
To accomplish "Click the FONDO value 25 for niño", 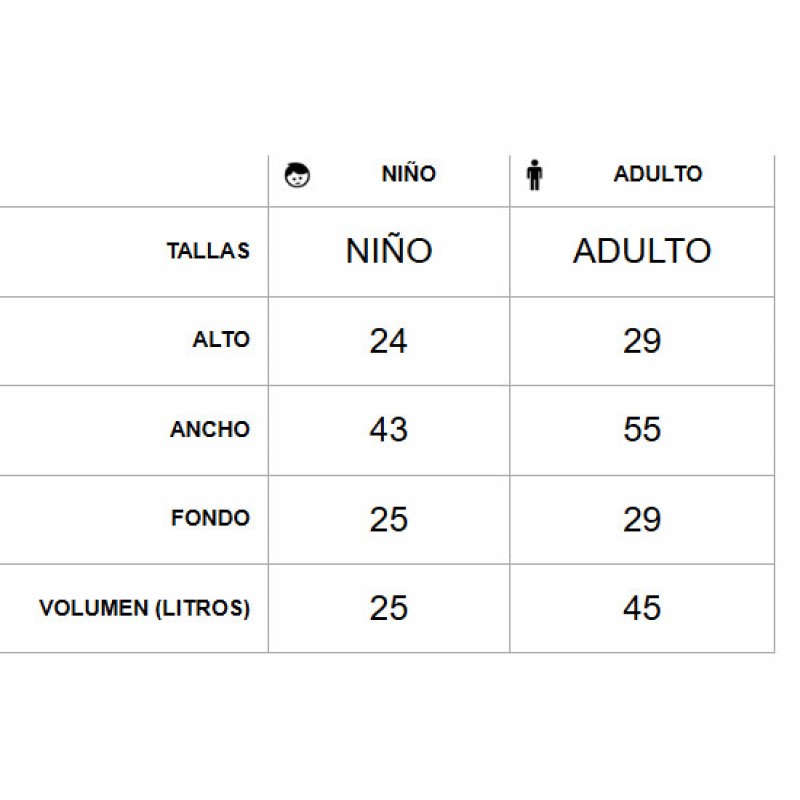I will click(388, 519).
